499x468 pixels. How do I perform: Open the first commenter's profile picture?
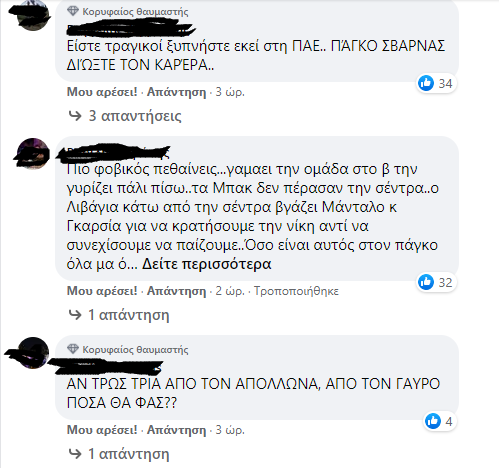point(32,15)
